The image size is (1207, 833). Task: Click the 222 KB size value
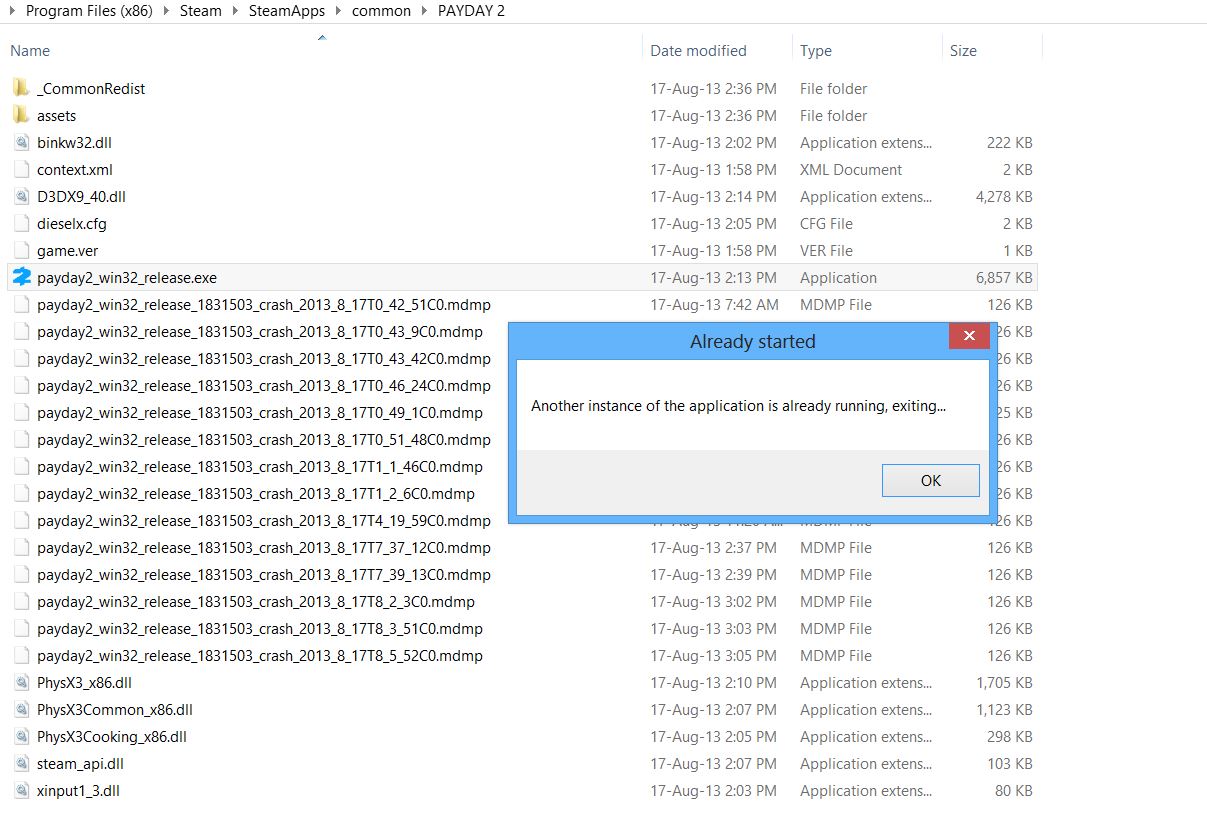coord(1010,142)
